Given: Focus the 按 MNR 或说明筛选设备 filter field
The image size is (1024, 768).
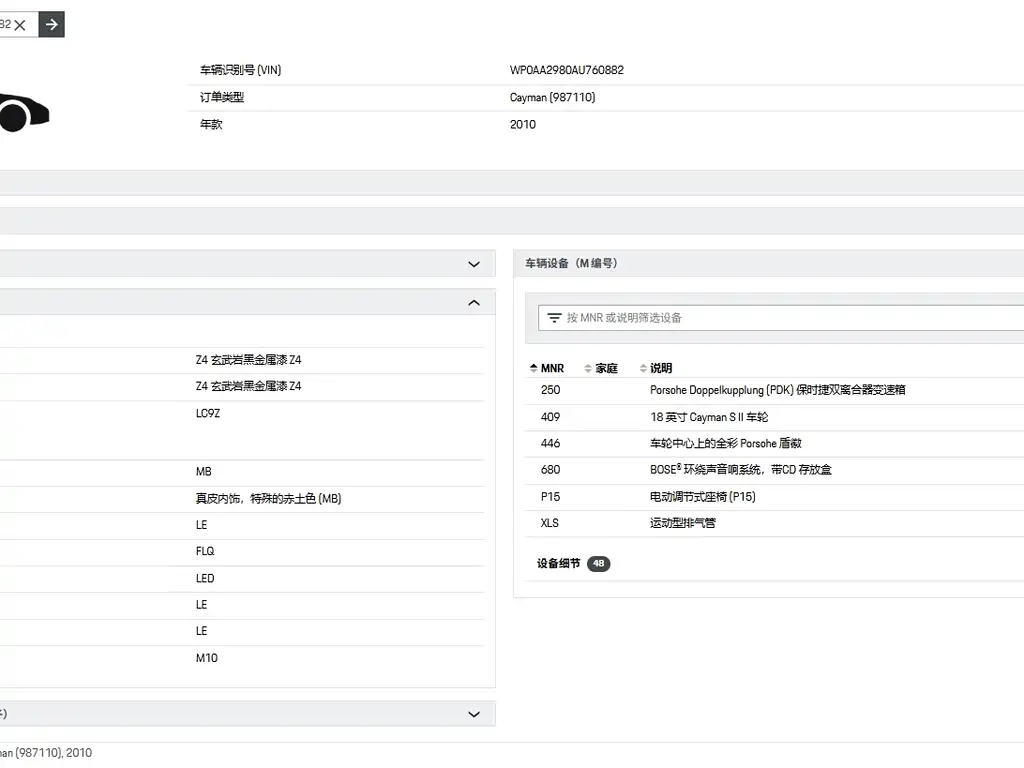Looking at the screenshot, I should pos(780,318).
